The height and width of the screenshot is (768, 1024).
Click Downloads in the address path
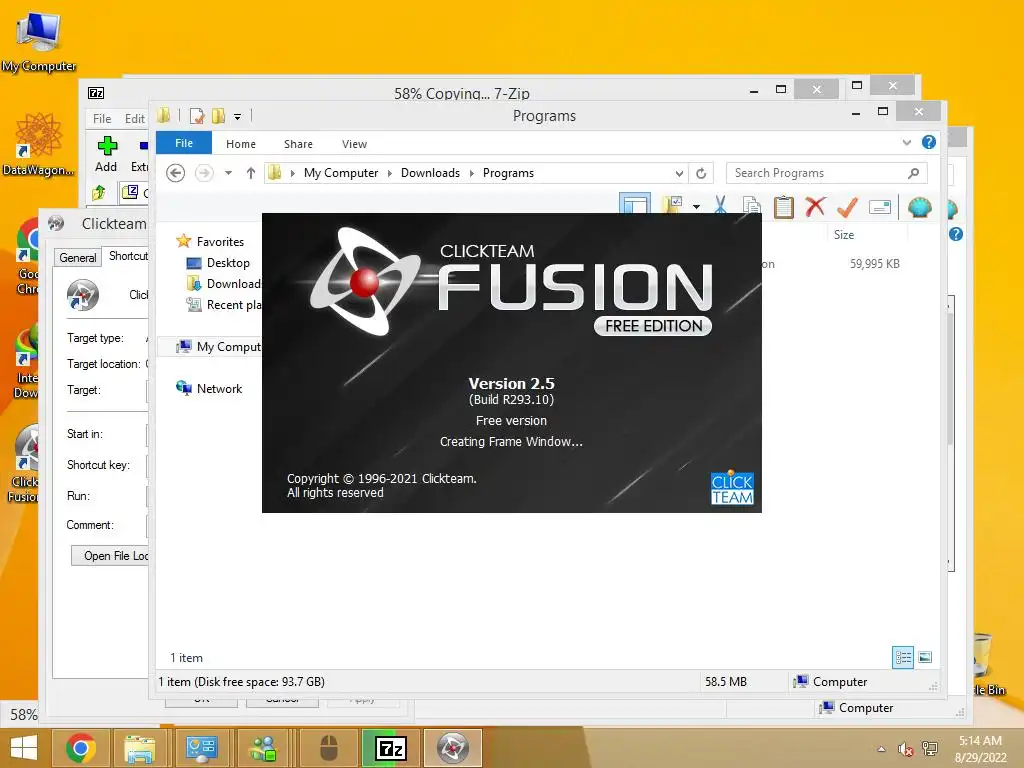click(430, 173)
